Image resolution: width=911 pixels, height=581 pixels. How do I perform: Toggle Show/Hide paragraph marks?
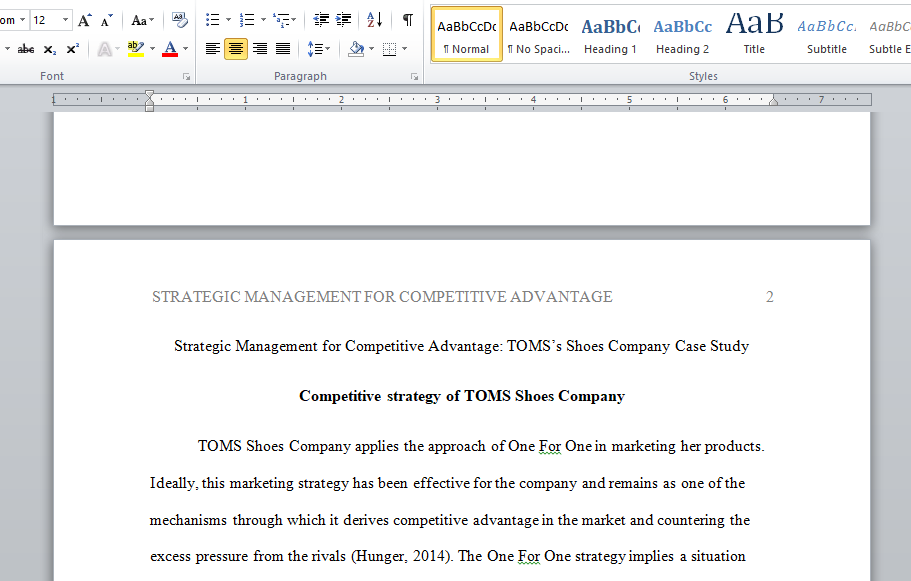408,20
